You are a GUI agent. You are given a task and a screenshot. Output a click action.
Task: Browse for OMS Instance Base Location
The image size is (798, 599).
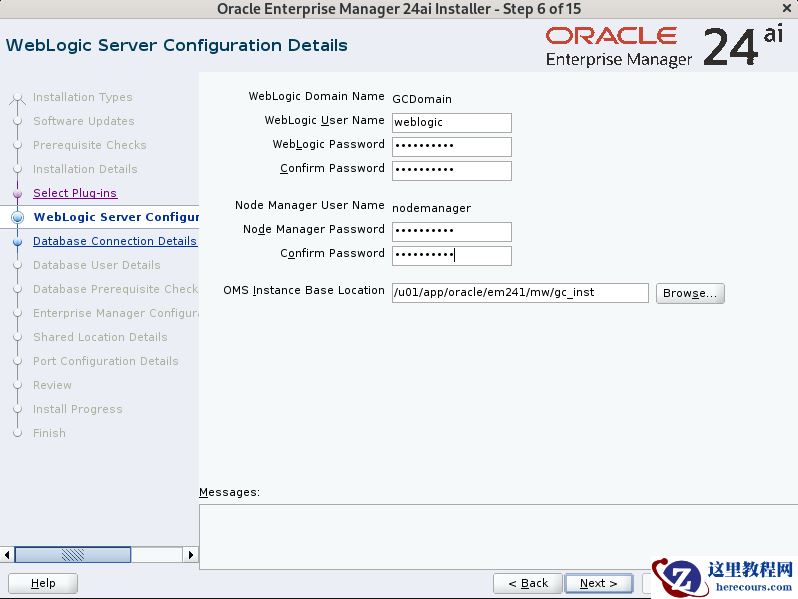click(x=690, y=293)
